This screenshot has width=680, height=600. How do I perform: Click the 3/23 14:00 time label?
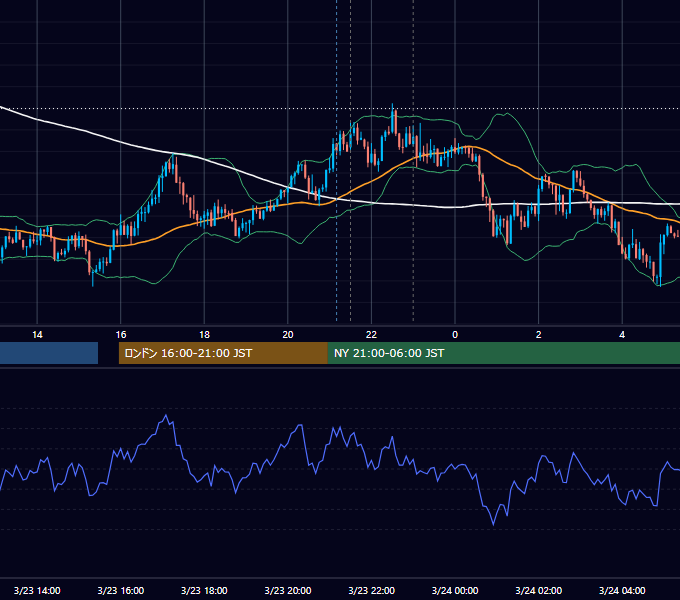(x=37, y=590)
